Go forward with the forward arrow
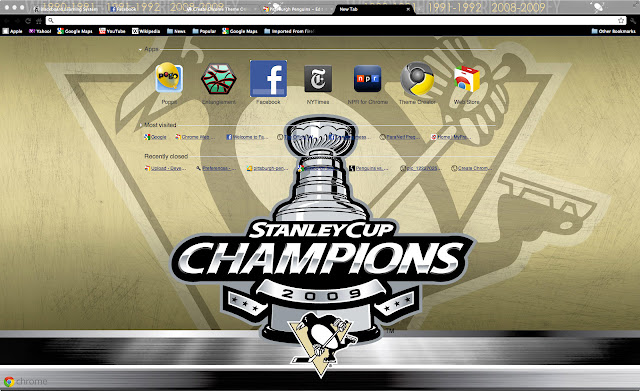The width and height of the screenshot is (640, 391). (17, 21)
